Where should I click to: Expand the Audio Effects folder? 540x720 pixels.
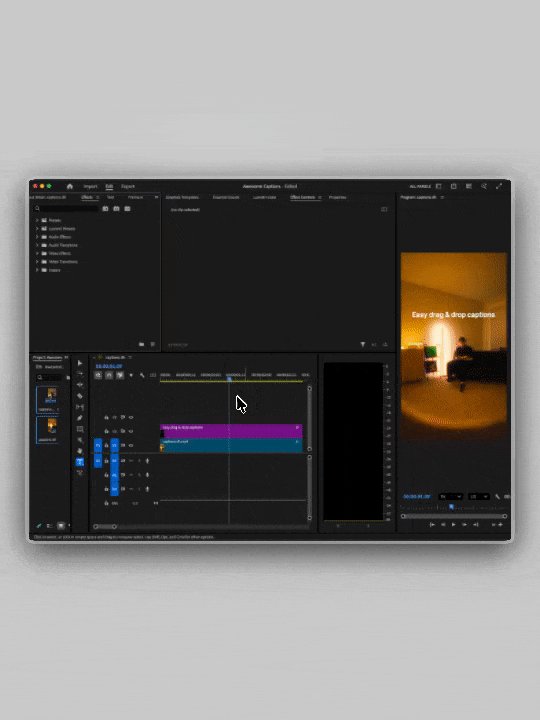tap(37, 236)
